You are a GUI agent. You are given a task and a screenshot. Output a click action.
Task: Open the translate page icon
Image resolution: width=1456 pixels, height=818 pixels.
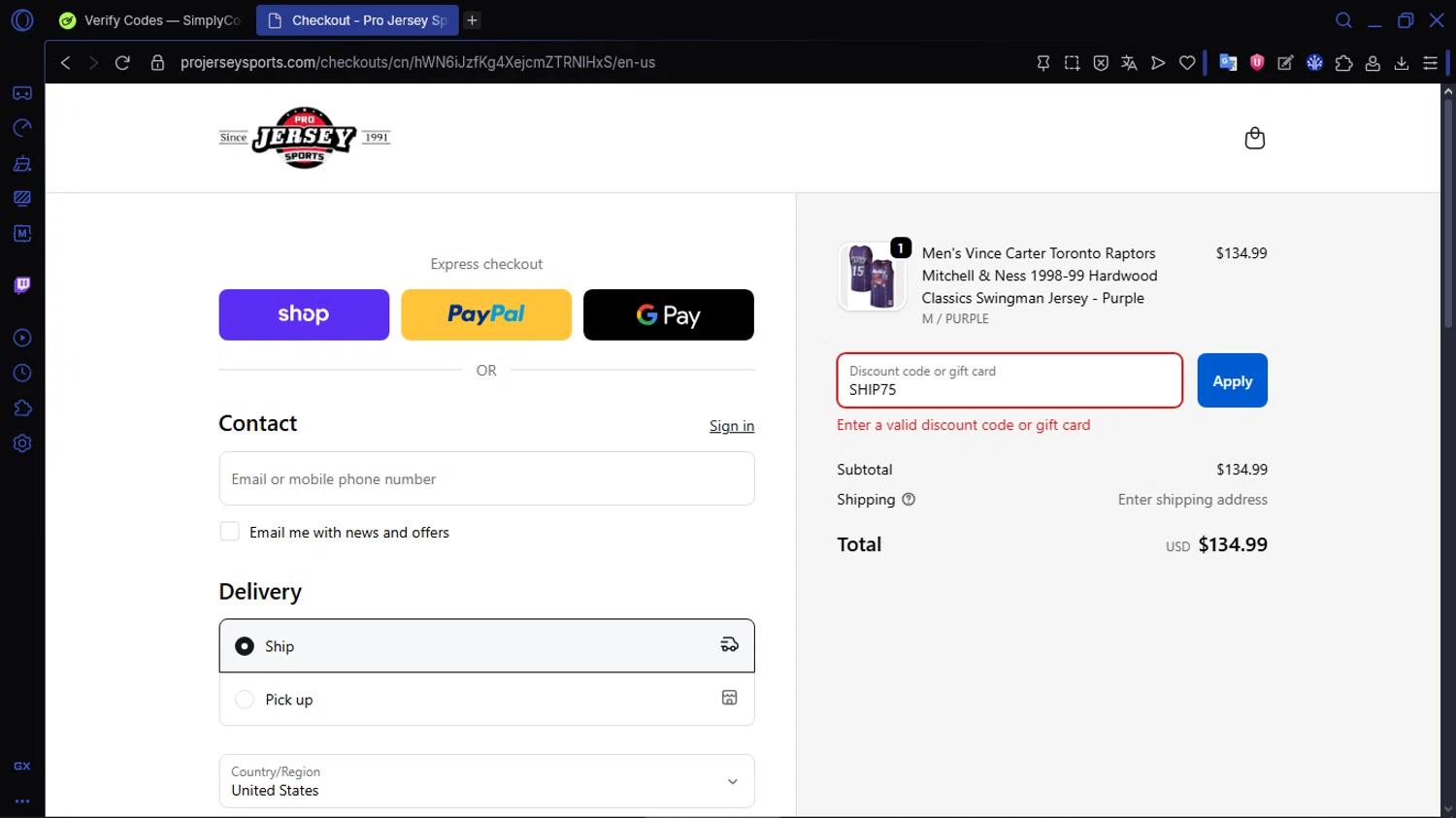pos(1129,62)
